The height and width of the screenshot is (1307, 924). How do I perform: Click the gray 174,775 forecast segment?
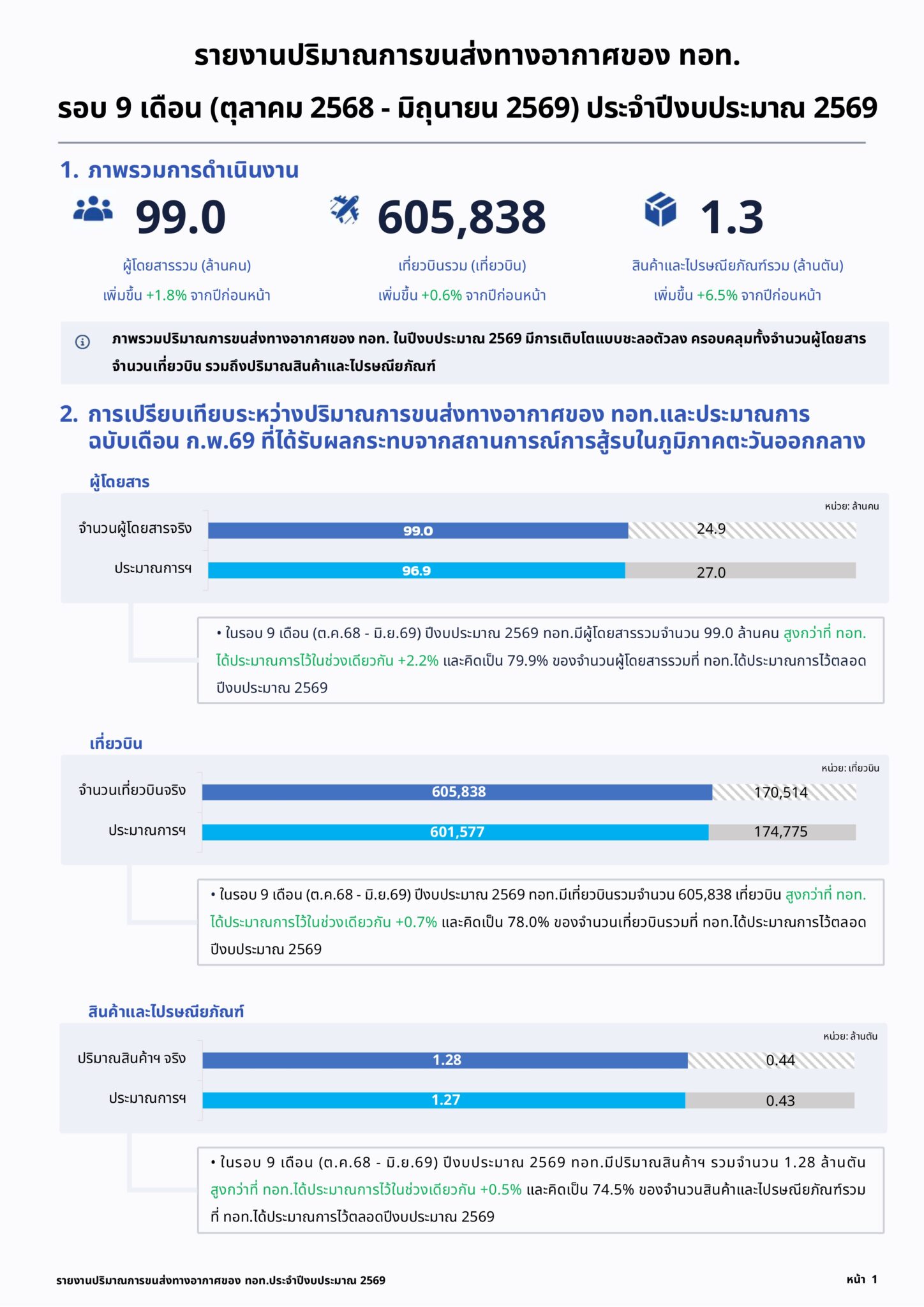[x=782, y=832]
